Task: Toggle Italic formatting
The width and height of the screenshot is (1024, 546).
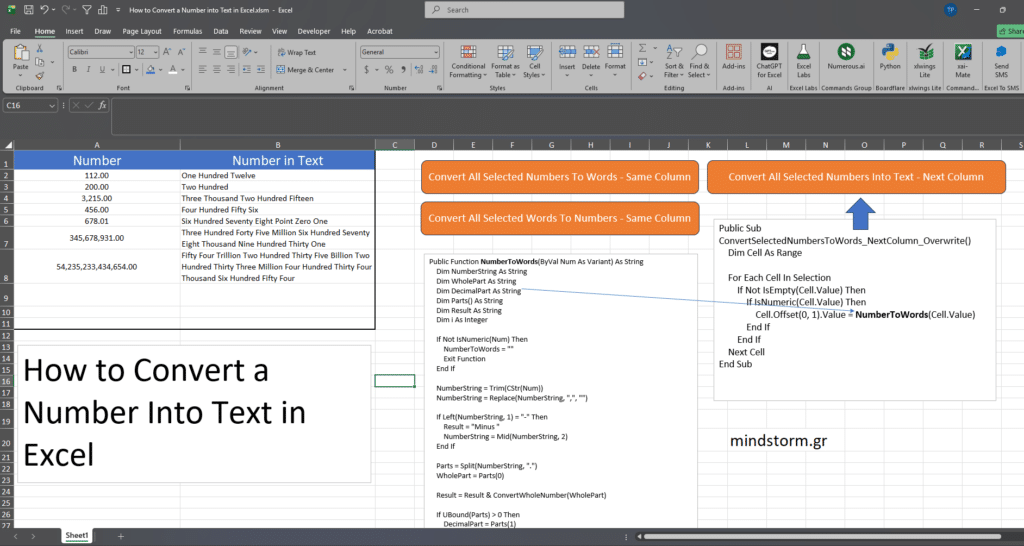Action: pos(88,69)
